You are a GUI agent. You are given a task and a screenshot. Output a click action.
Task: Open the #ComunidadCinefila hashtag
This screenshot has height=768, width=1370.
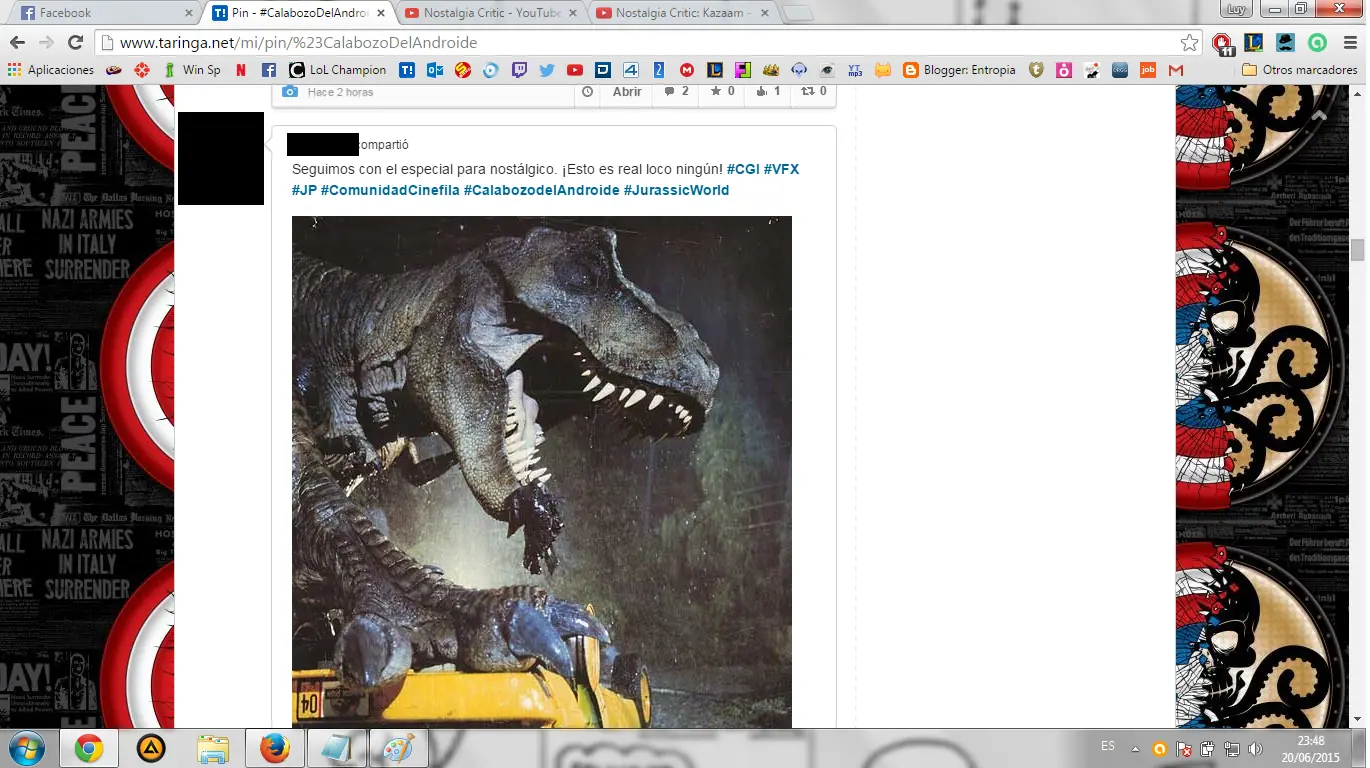coord(390,190)
